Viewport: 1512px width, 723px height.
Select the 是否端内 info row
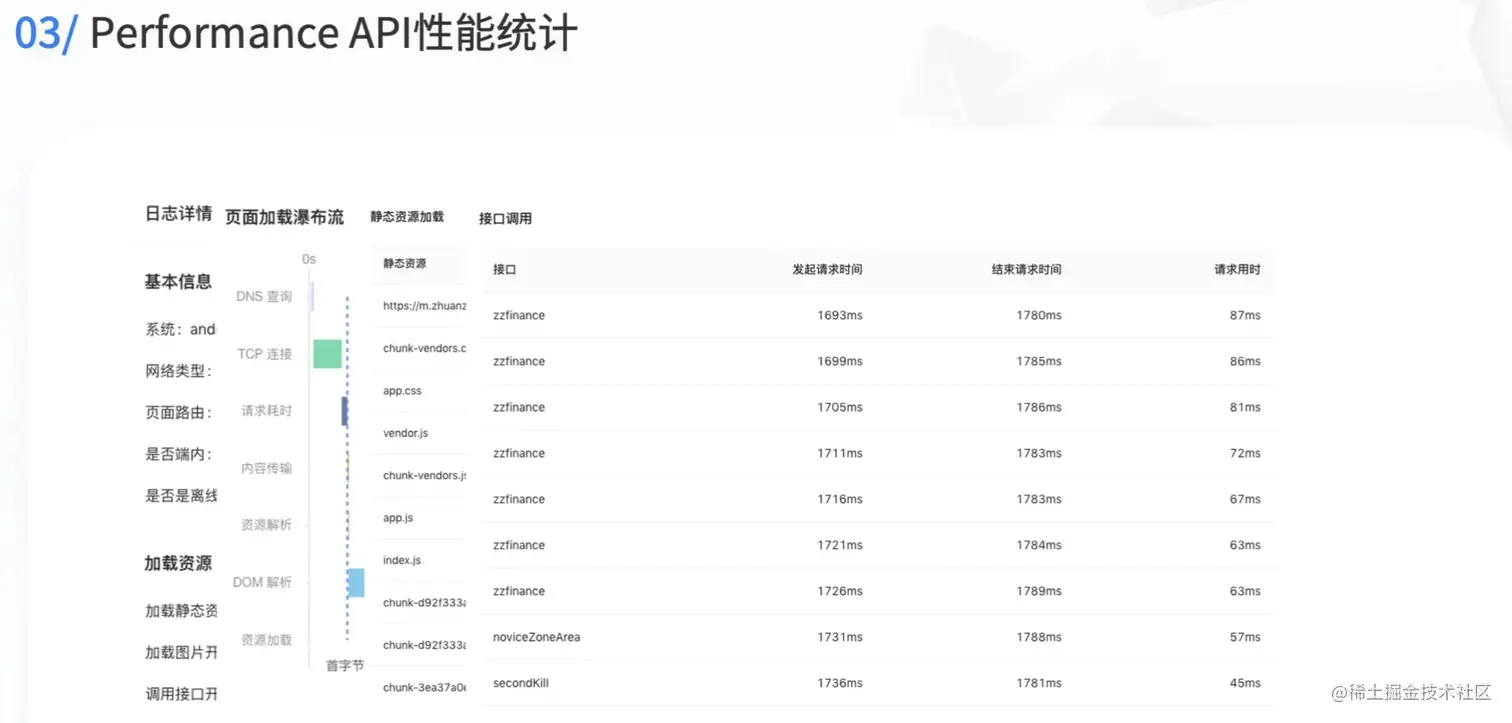coord(179,454)
